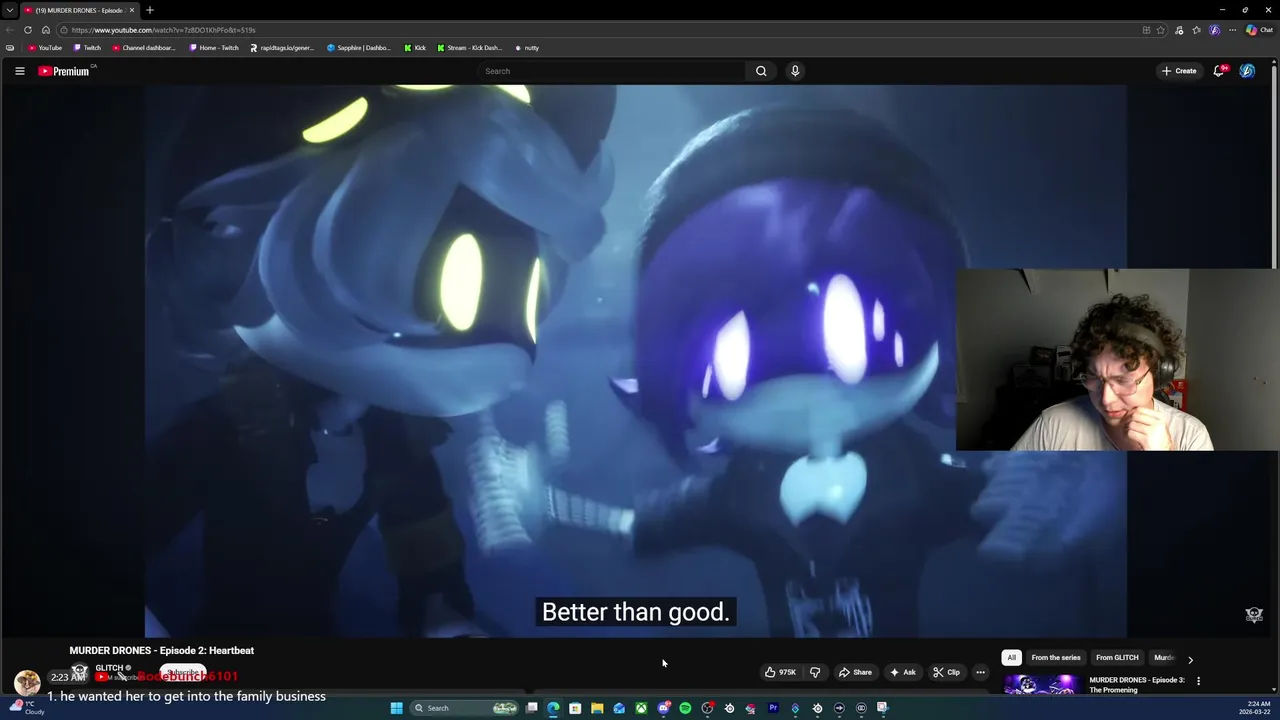Open the YouTube guide hamburger menu
1280x720 pixels.
click(19, 71)
